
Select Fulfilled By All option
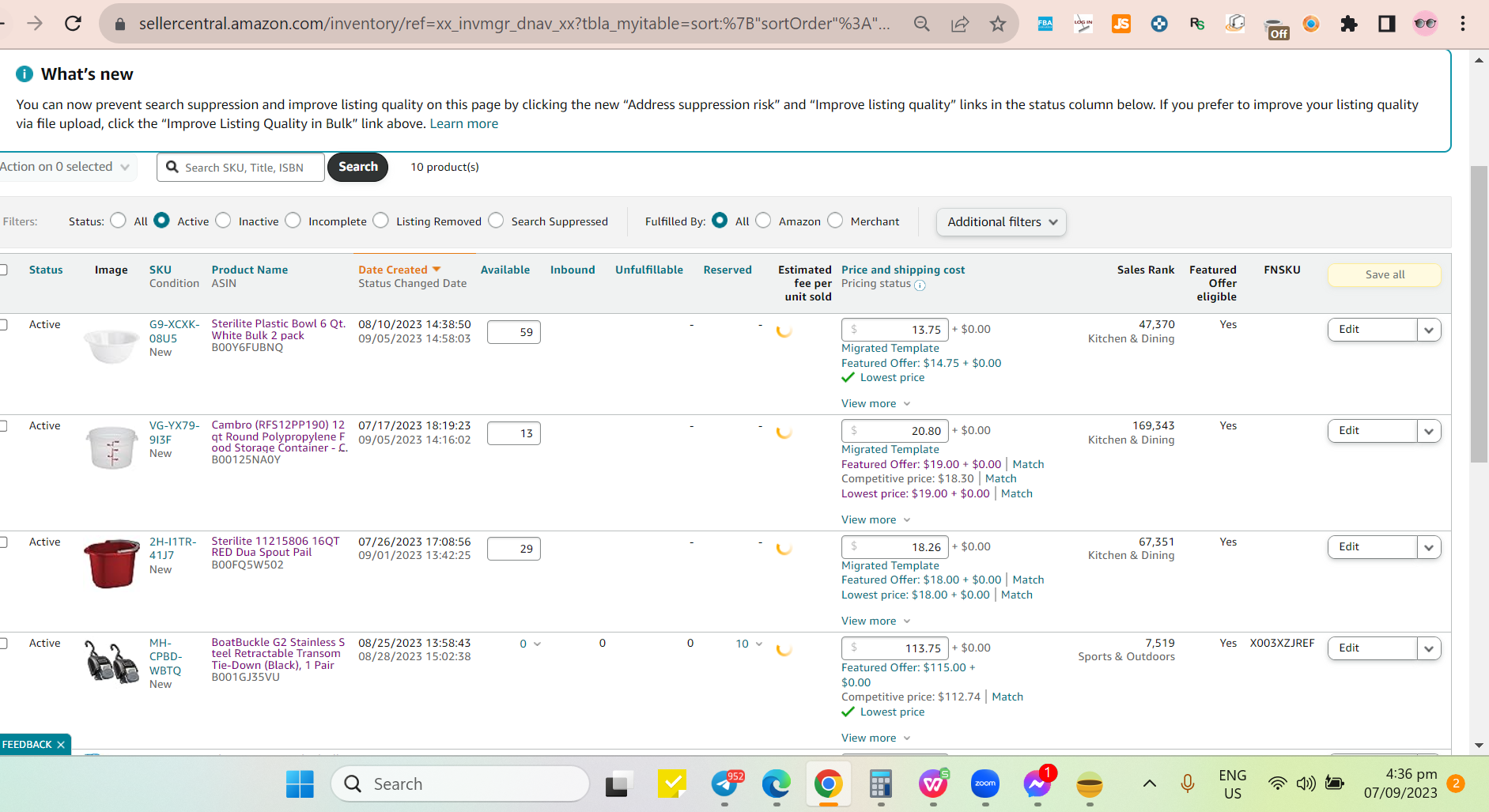[x=720, y=221]
